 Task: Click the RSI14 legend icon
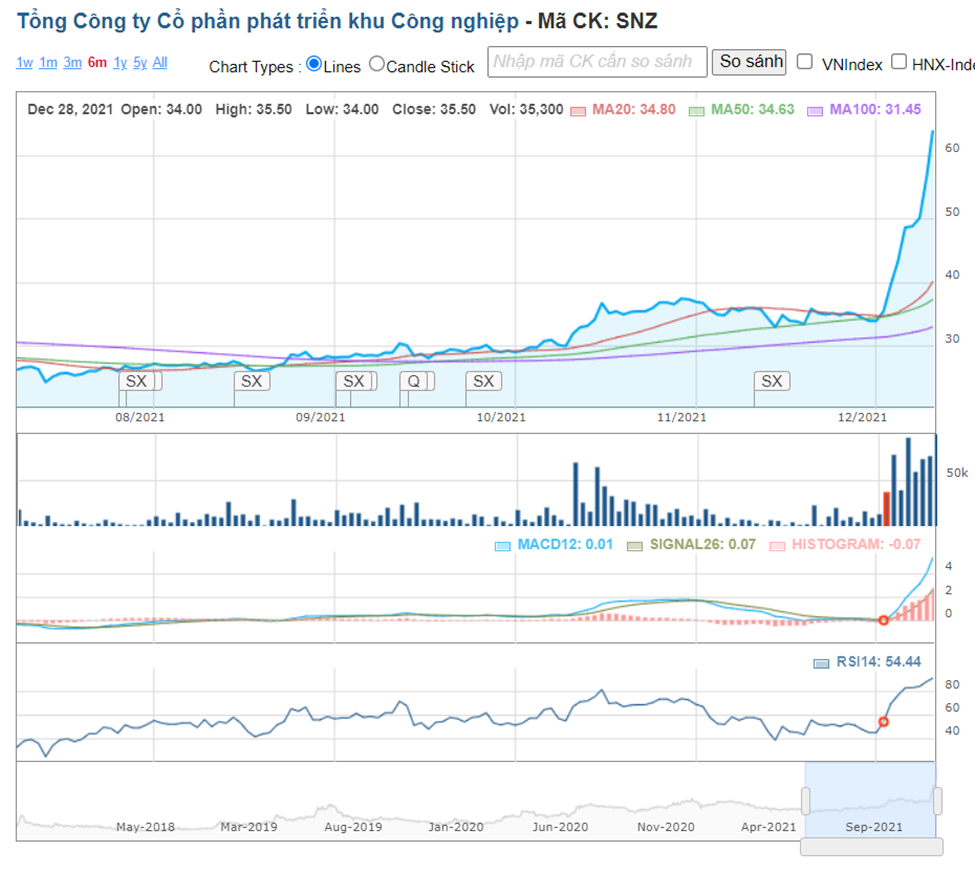[821, 663]
